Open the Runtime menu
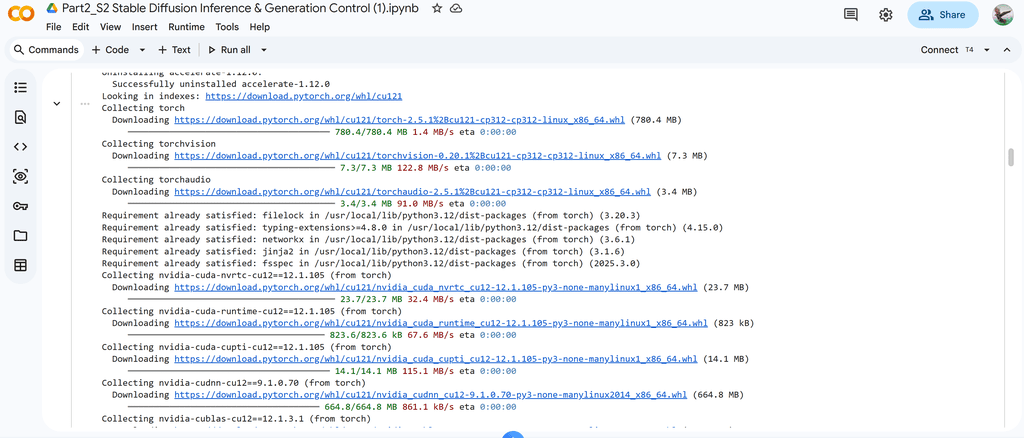 click(186, 27)
